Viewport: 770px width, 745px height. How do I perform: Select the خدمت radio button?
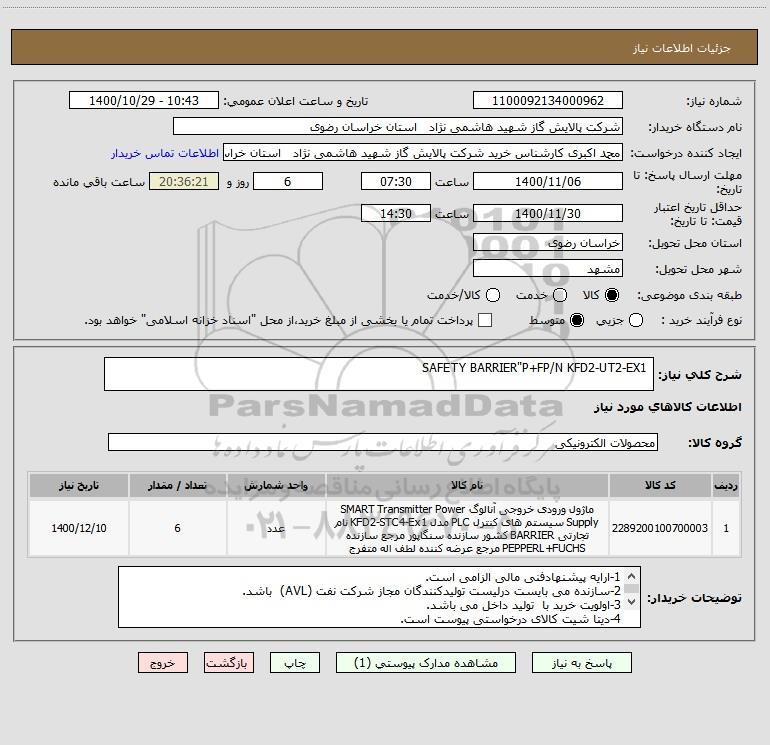pos(560,295)
